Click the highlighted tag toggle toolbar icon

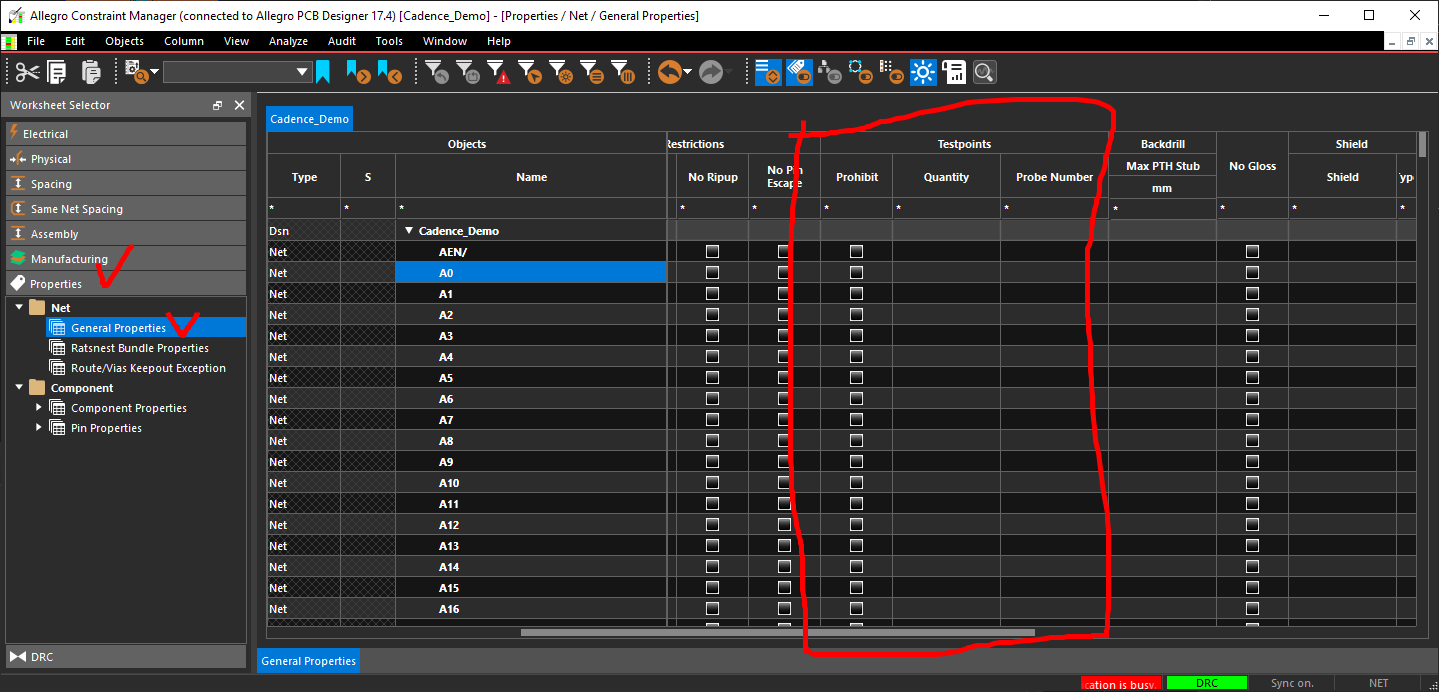point(799,72)
